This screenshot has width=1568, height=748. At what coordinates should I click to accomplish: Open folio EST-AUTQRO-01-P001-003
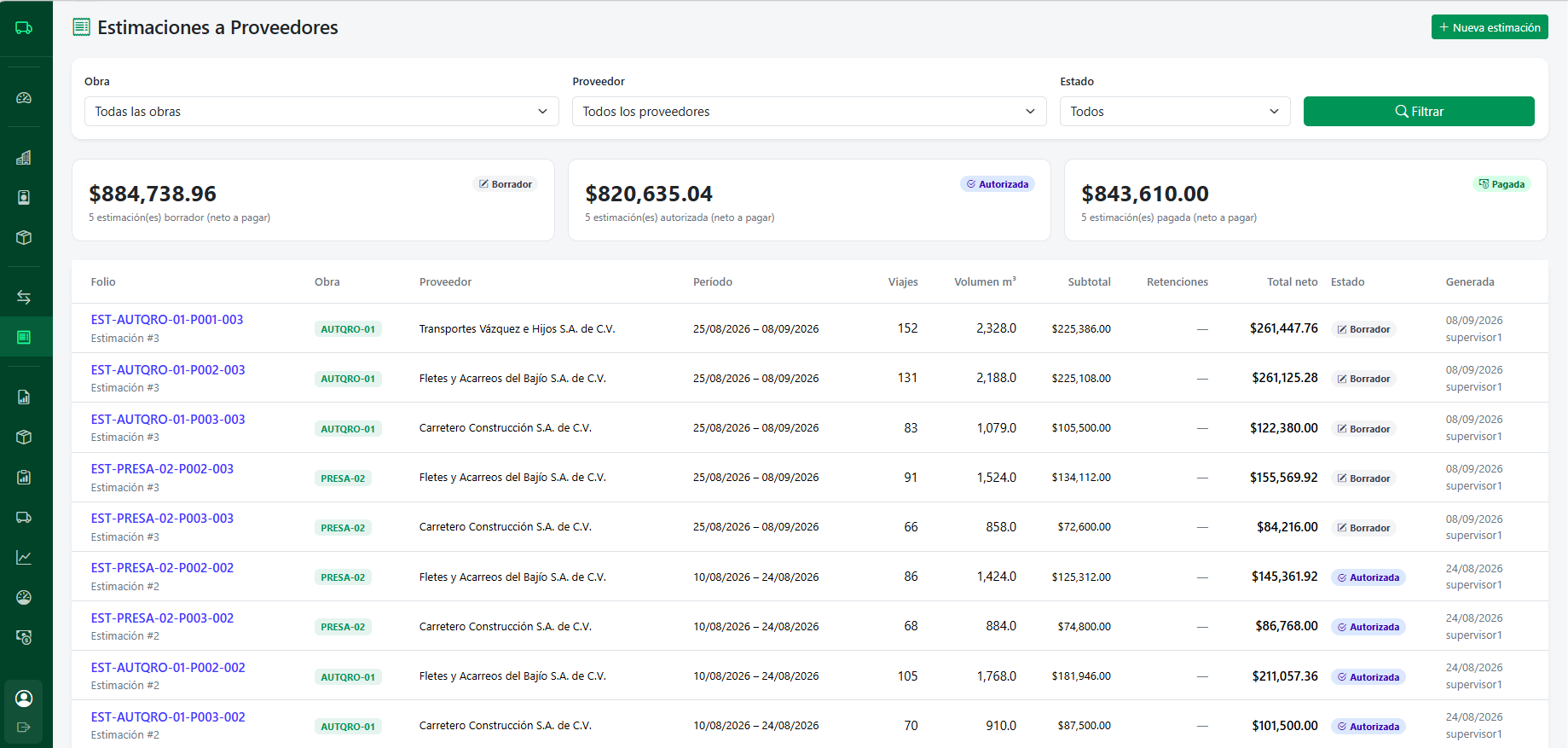point(167,320)
